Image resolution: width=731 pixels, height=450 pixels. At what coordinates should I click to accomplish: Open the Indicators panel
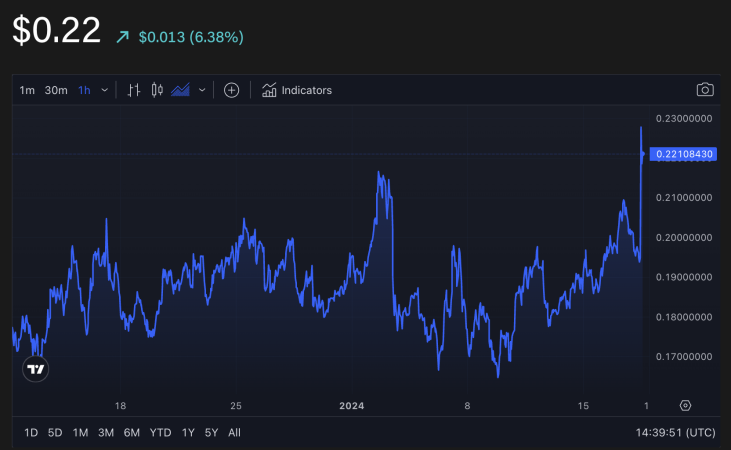coord(296,90)
